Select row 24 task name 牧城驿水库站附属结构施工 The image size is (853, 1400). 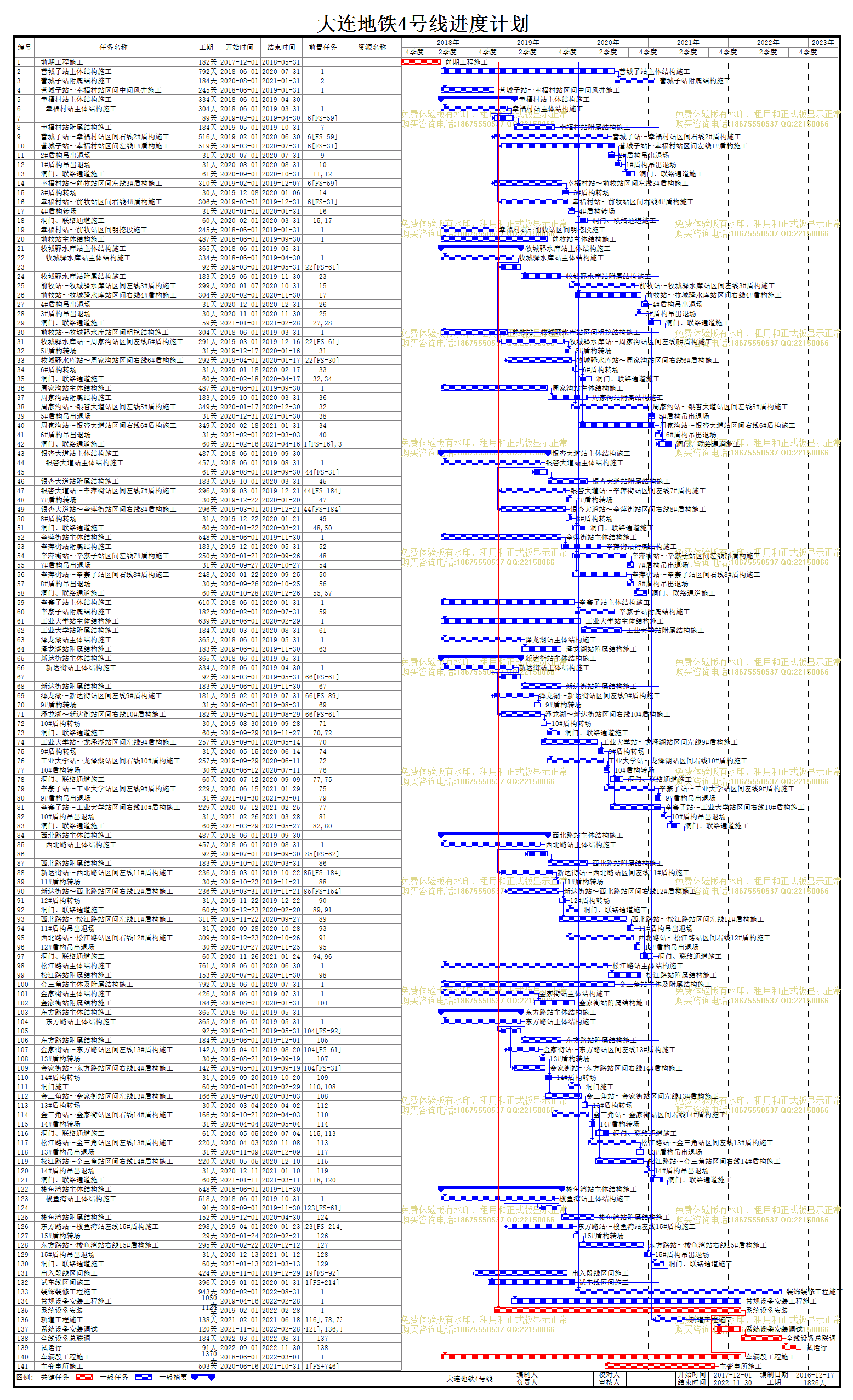[83, 276]
